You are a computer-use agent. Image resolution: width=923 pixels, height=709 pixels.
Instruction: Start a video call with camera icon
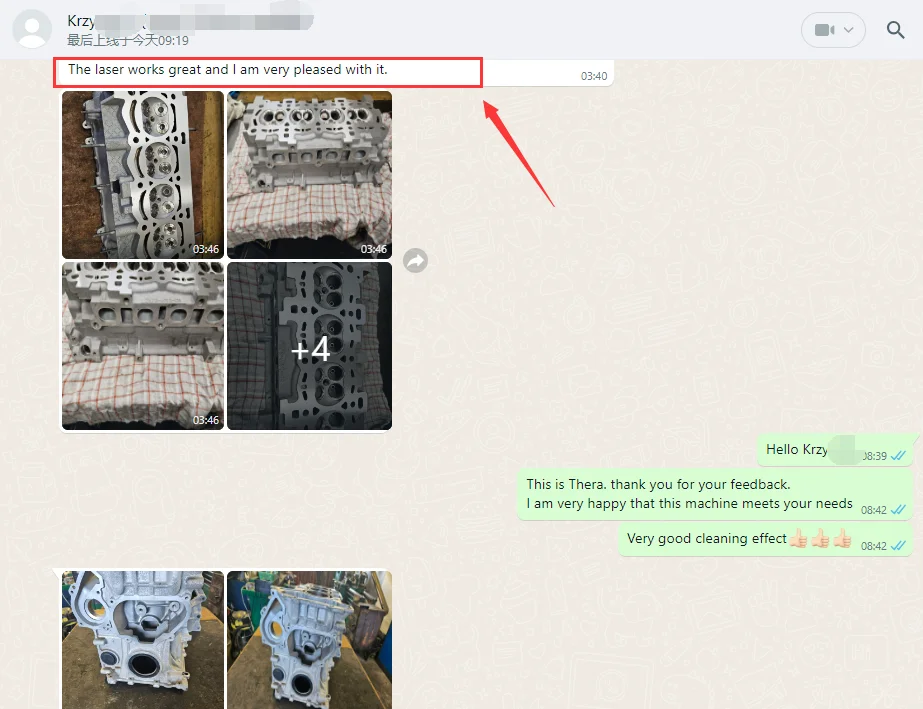[x=824, y=29]
